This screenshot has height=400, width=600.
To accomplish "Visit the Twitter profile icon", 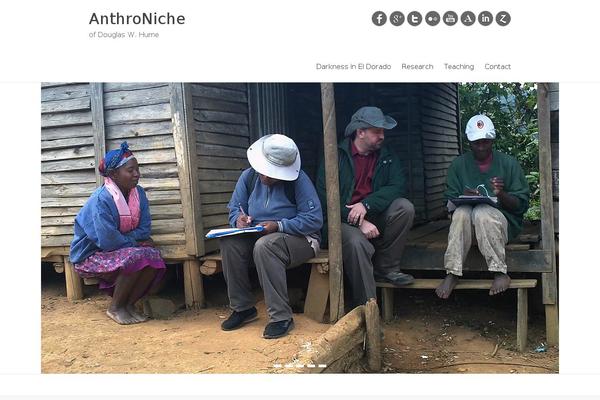I will tap(414, 18).
